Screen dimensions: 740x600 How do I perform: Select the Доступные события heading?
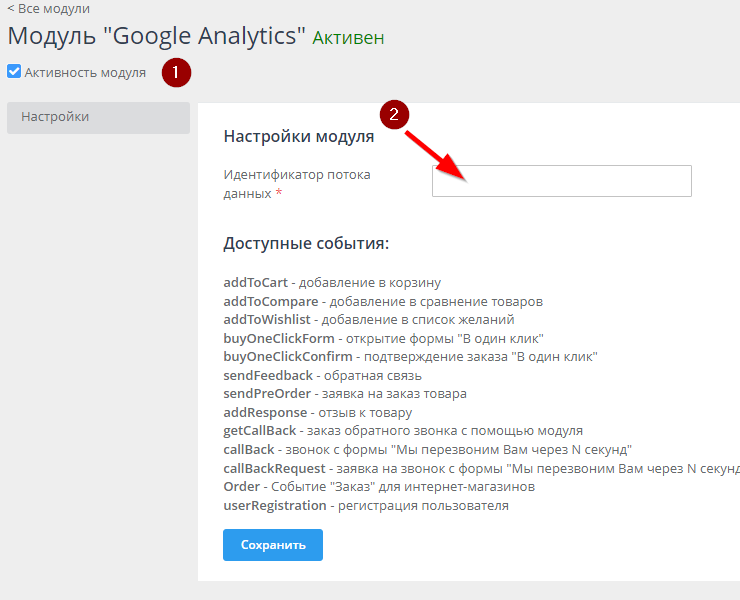coord(306,244)
